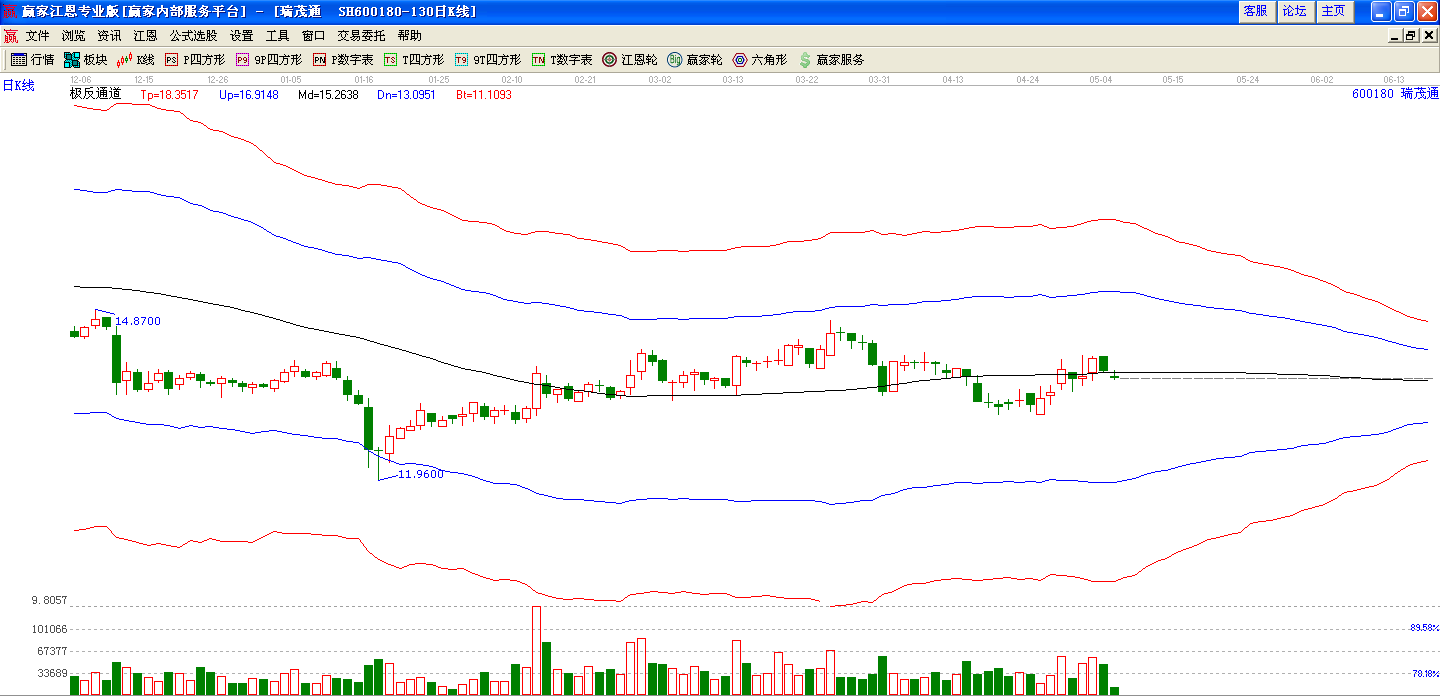Select the Dn=13.0951 indicator value
The image size is (1440, 696).
[x=406, y=95]
